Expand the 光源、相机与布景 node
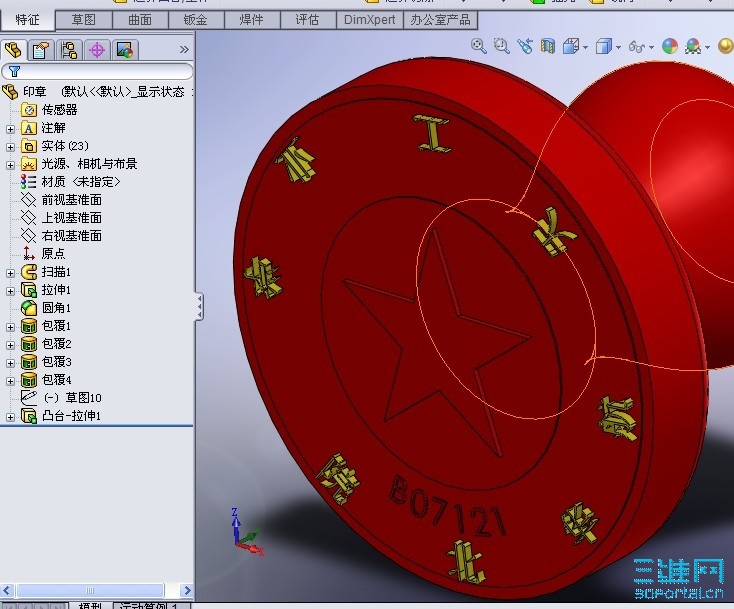Screen dimensions: 734x609 tap(10, 165)
